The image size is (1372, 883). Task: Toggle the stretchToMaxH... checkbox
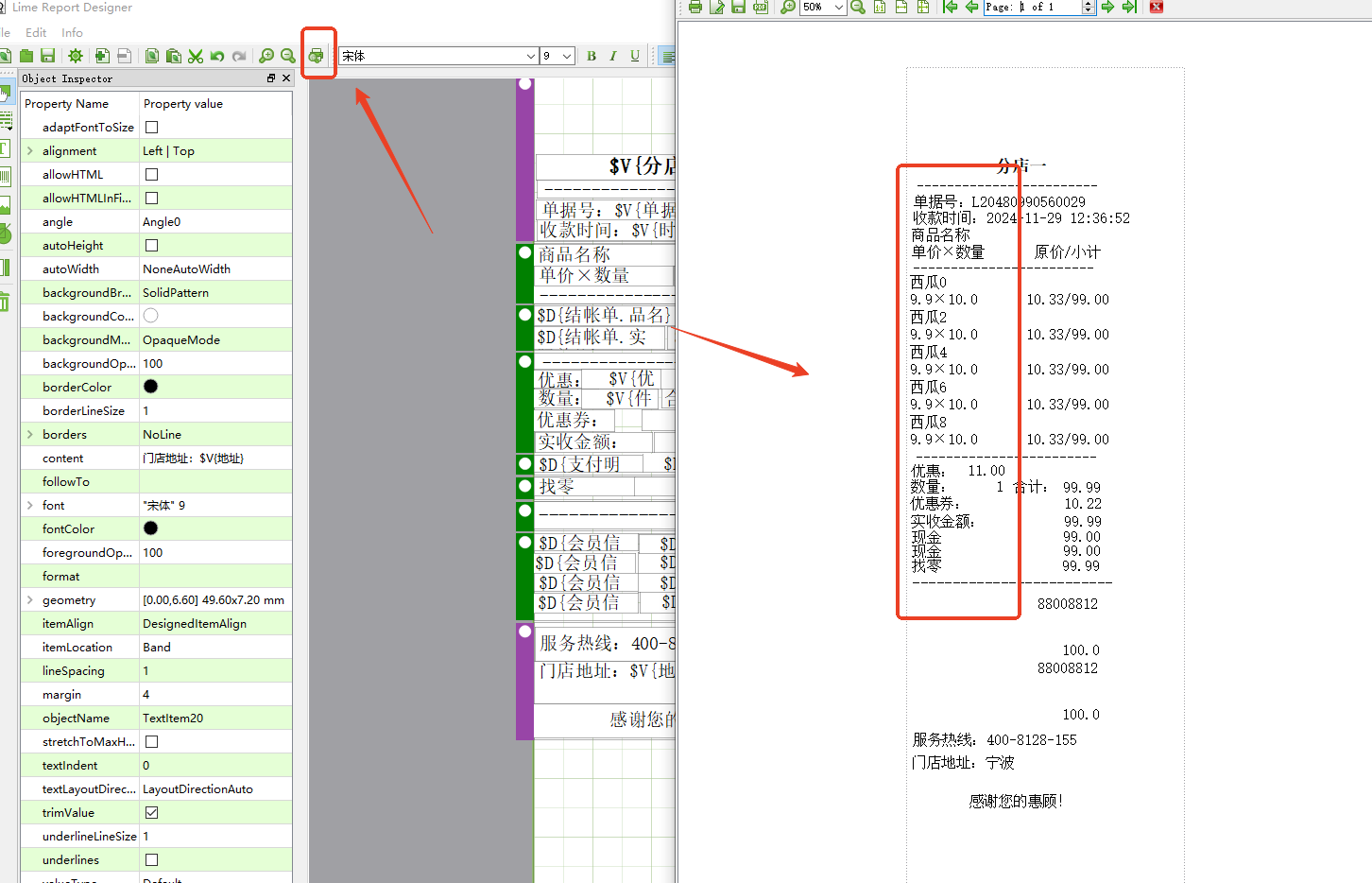[x=151, y=741]
